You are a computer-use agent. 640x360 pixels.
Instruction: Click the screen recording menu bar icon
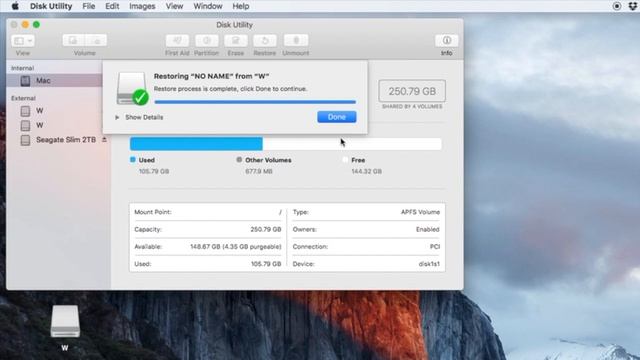coord(617,6)
